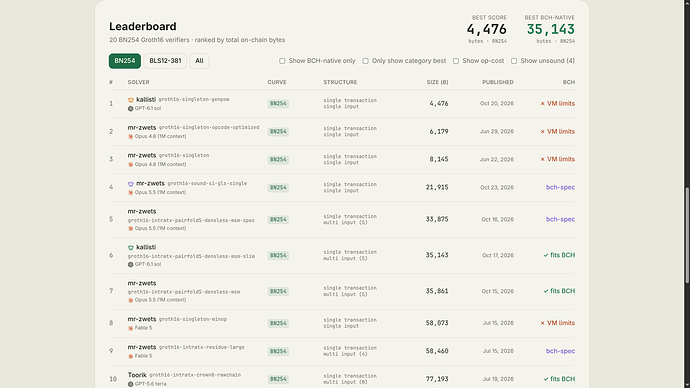The image size is (690, 388).
Task: Click the CURVE column header
Action: pyautogui.click(x=277, y=82)
